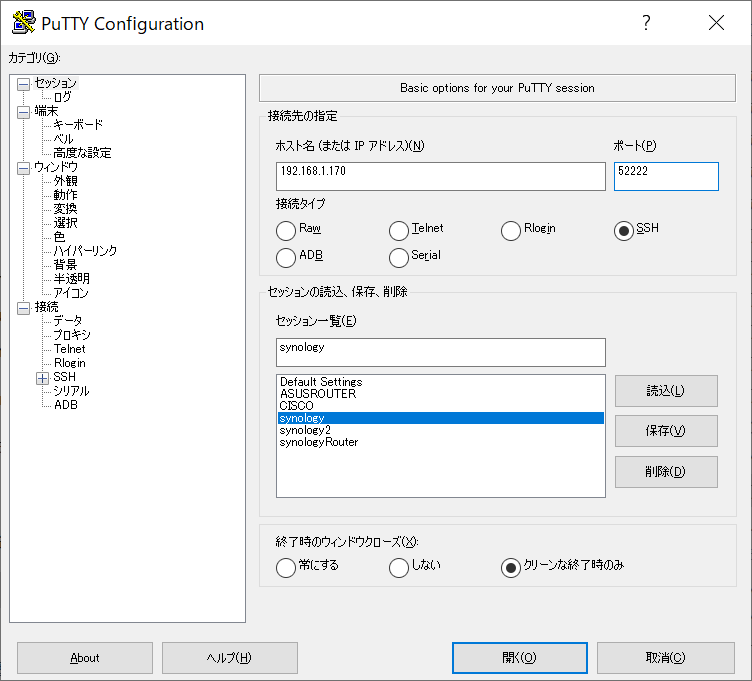Choose しない for window close on exit
The image size is (752, 681).
pos(399,568)
